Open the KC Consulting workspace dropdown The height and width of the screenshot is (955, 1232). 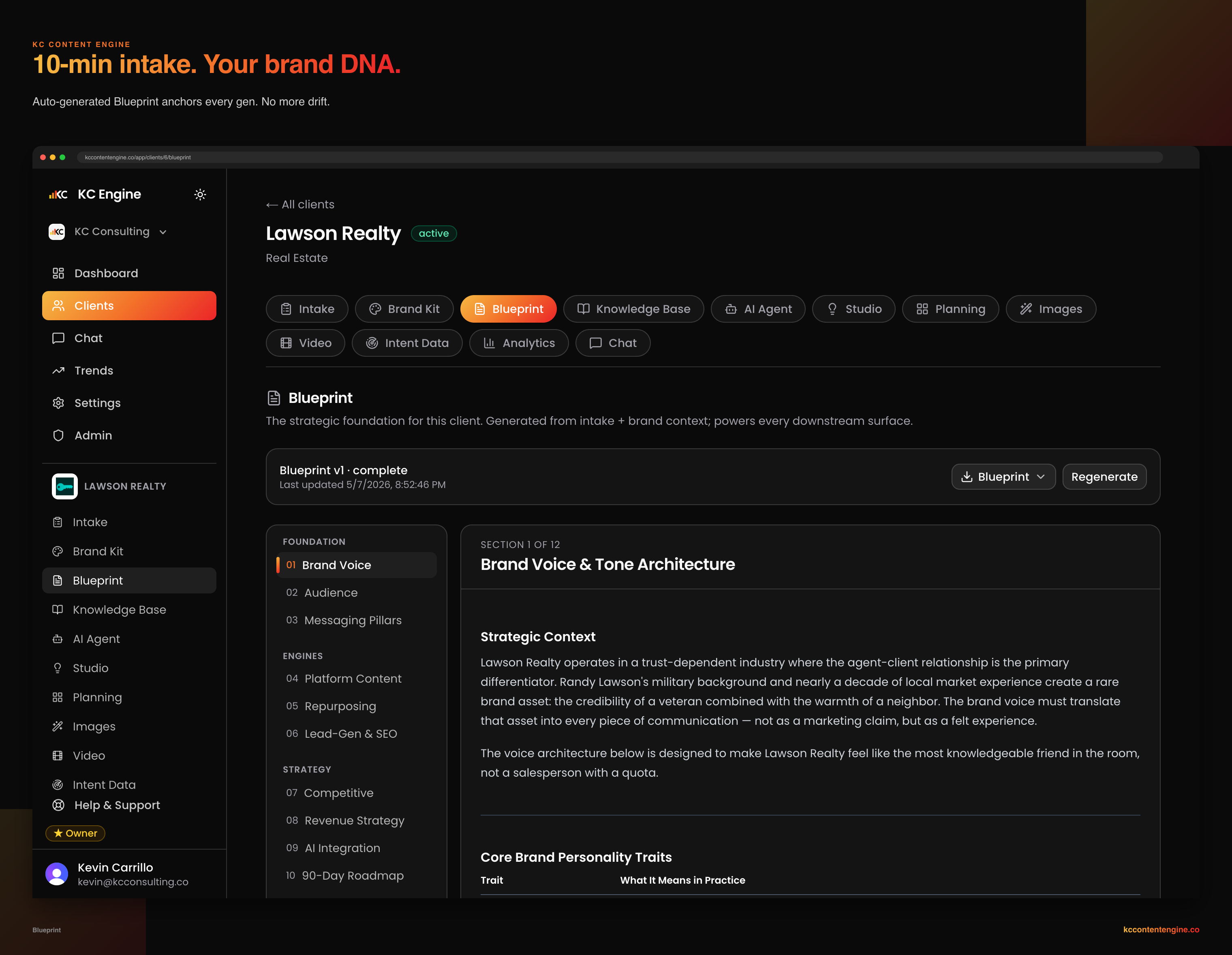[108, 232]
